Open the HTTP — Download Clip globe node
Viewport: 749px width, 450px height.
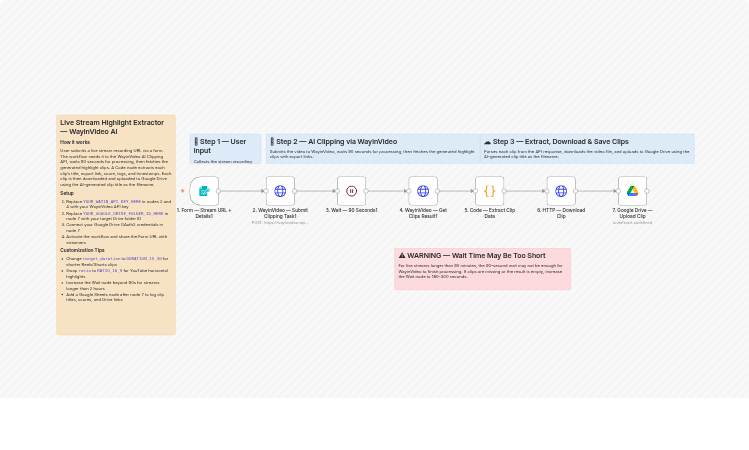point(561,191)
